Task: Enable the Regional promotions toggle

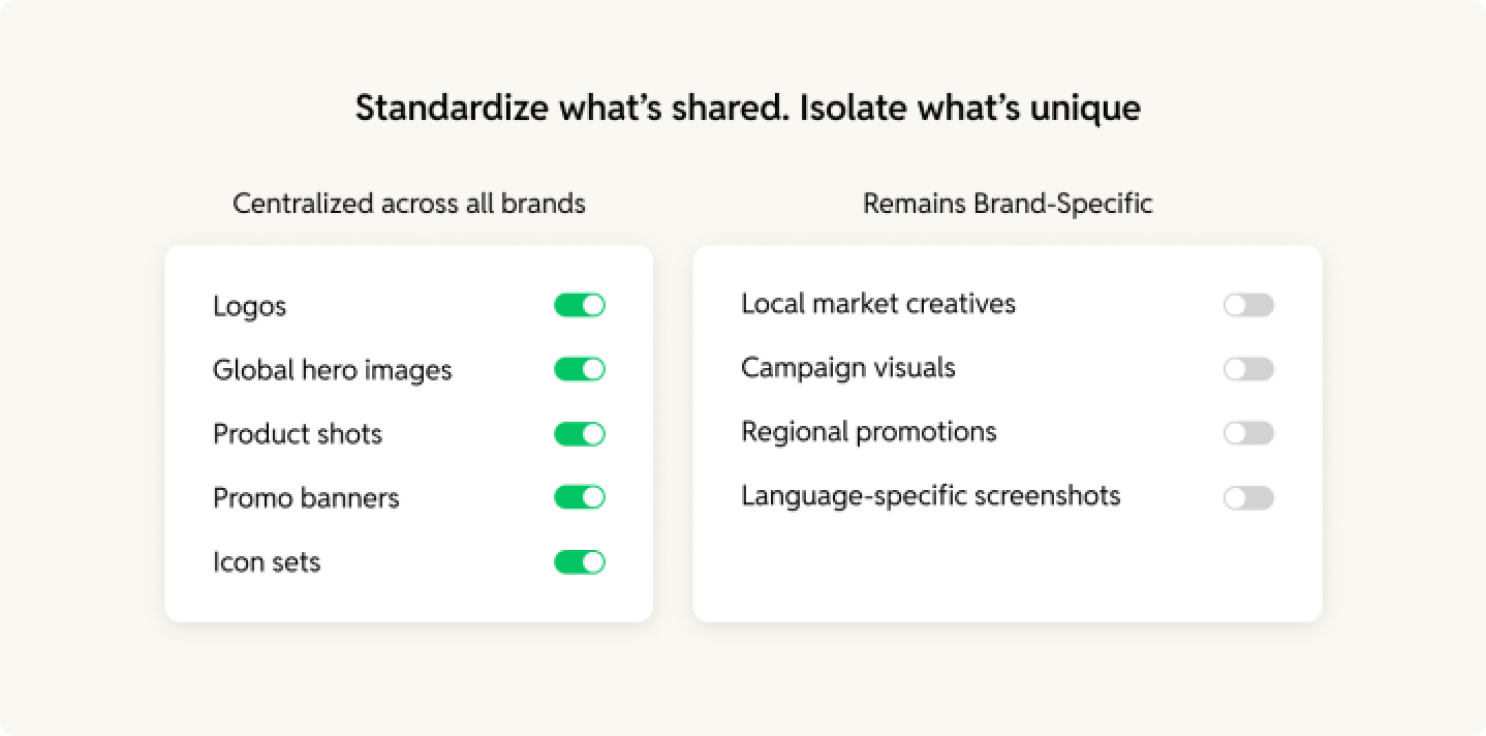Action: pyautogui.click(x=1248, y=433)
